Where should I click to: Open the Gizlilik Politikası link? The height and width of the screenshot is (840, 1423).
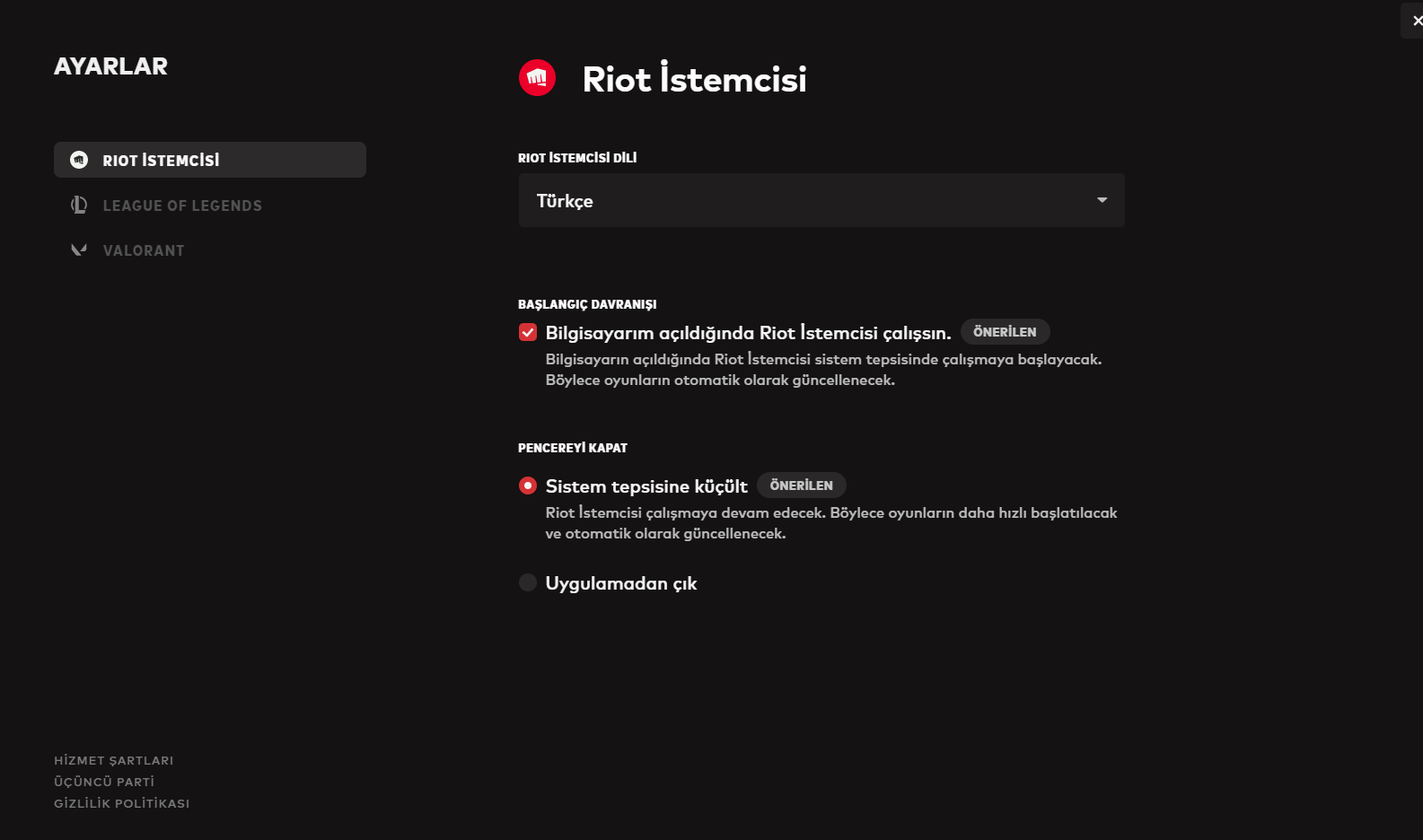(122, 803)
